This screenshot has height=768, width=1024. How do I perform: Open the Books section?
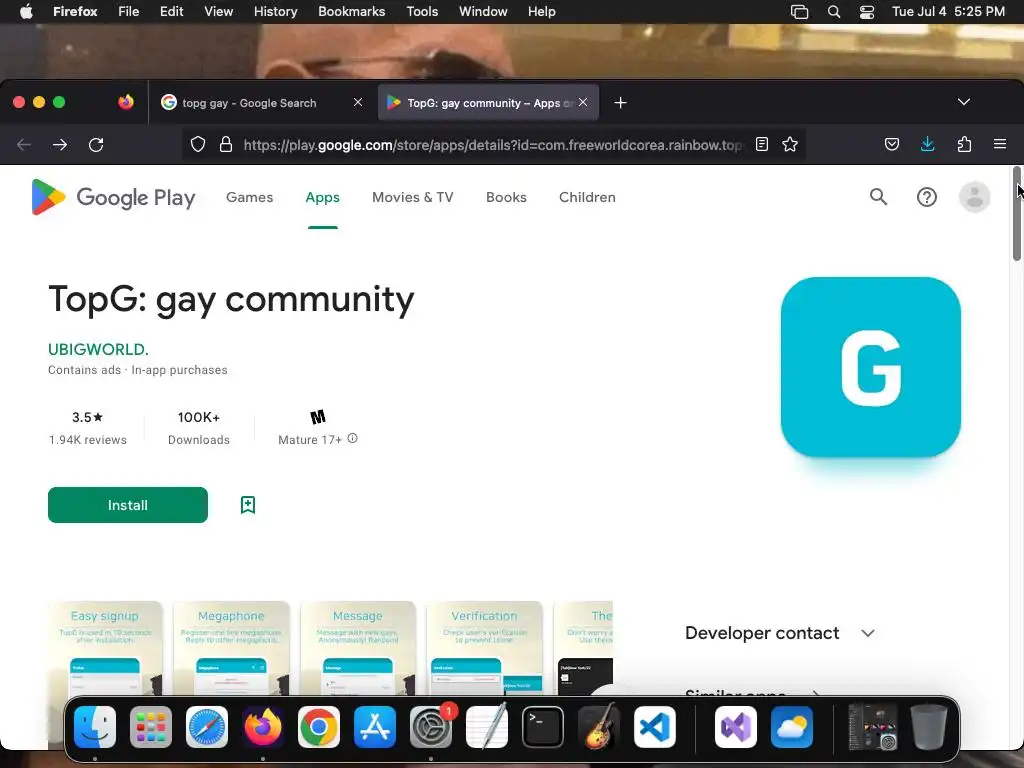click(x=506, y=197)
